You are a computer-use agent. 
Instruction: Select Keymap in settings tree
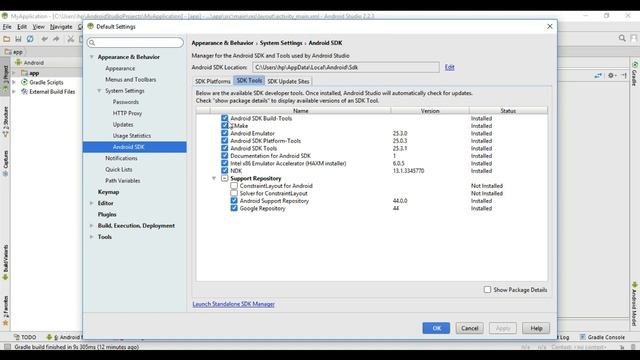(x=109, y=192)
